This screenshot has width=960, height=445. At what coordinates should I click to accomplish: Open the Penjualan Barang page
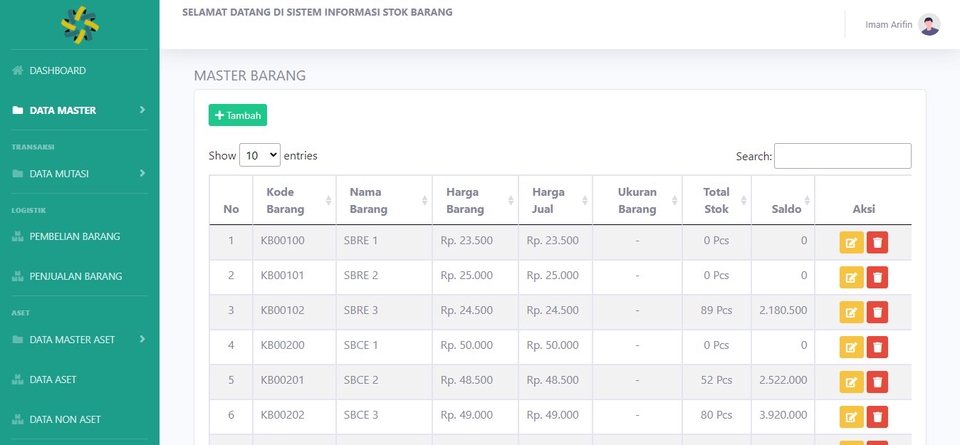(x=75, y=276)
